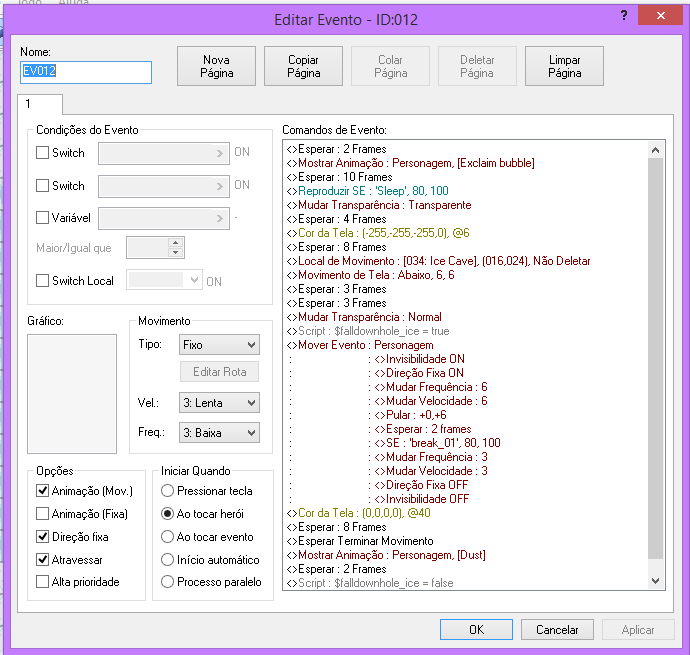Click the Copiar Página button
This screenshot has height=655, width=690.
coord(303,66)
